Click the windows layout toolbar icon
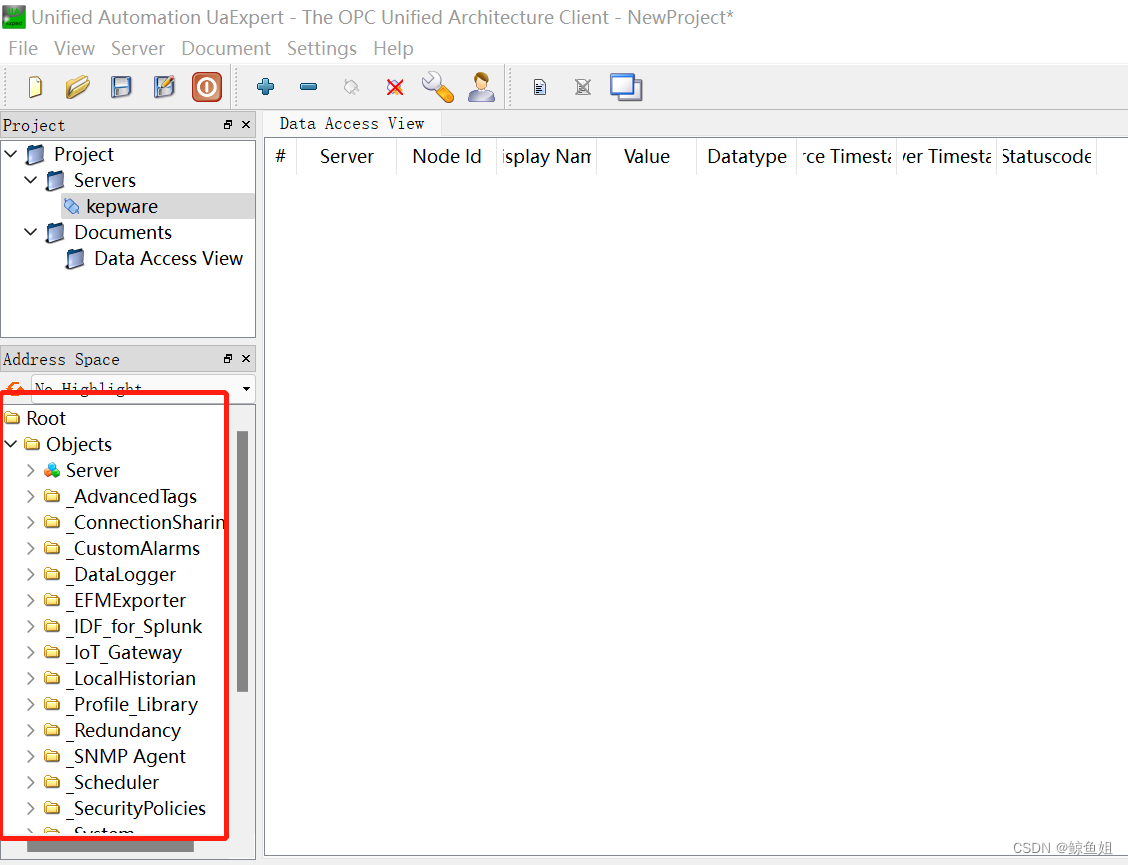 626,87
